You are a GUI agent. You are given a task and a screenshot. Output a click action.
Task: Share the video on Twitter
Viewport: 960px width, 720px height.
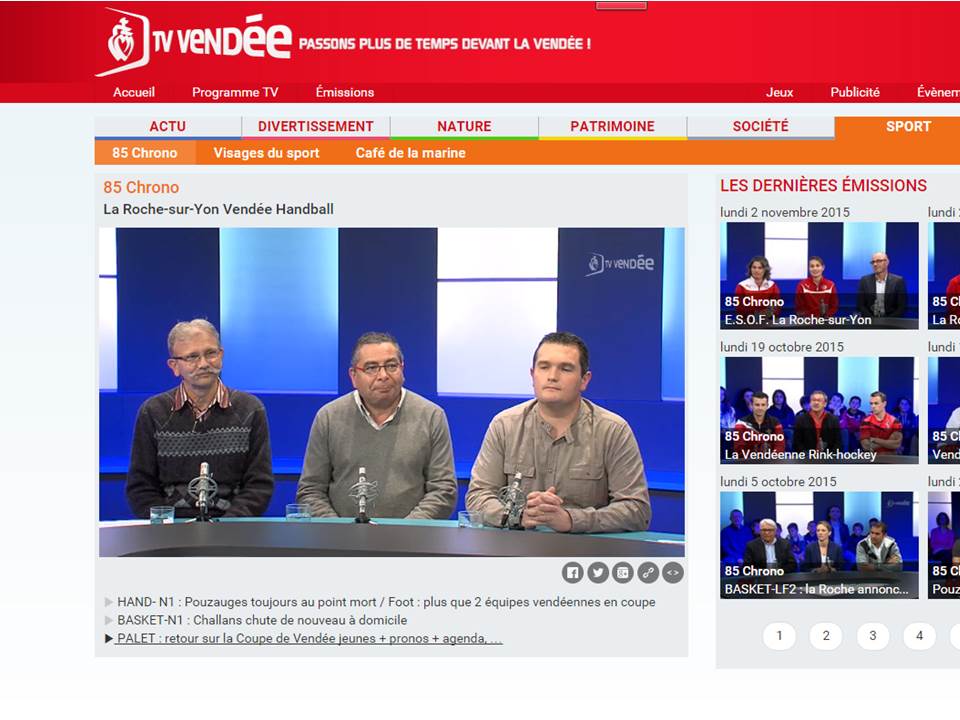pos(598,573)
